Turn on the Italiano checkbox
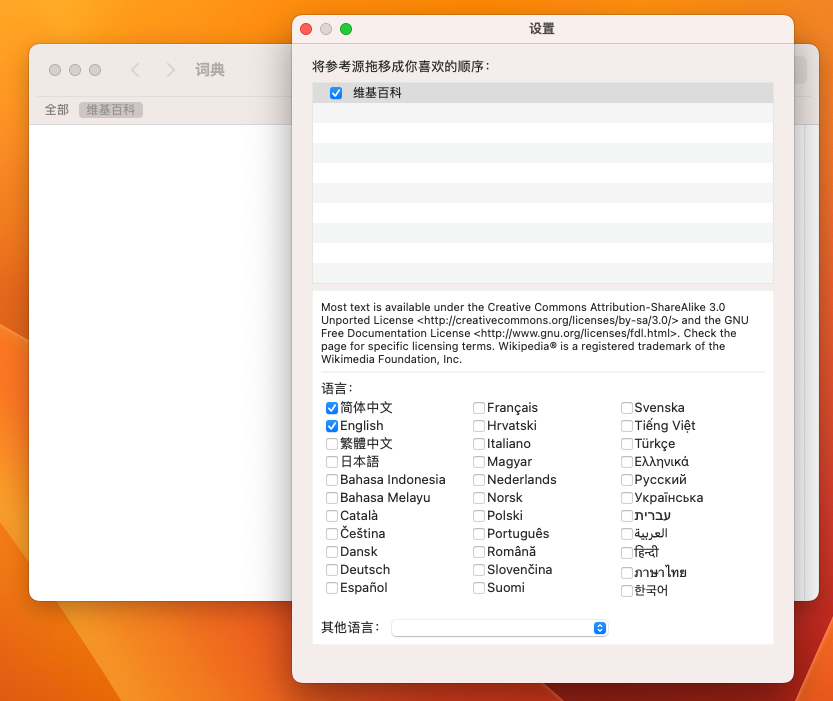Screen dimensions: 833x701 click(x=479, y=444)
